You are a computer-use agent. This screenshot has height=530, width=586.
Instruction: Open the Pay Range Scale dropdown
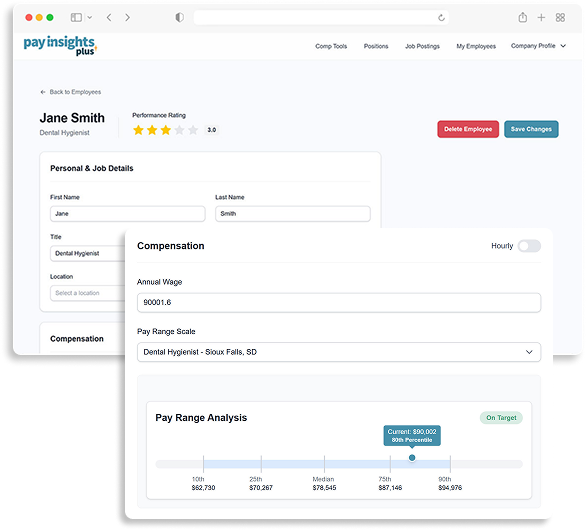pyautogui.click(x=339, y=352)
